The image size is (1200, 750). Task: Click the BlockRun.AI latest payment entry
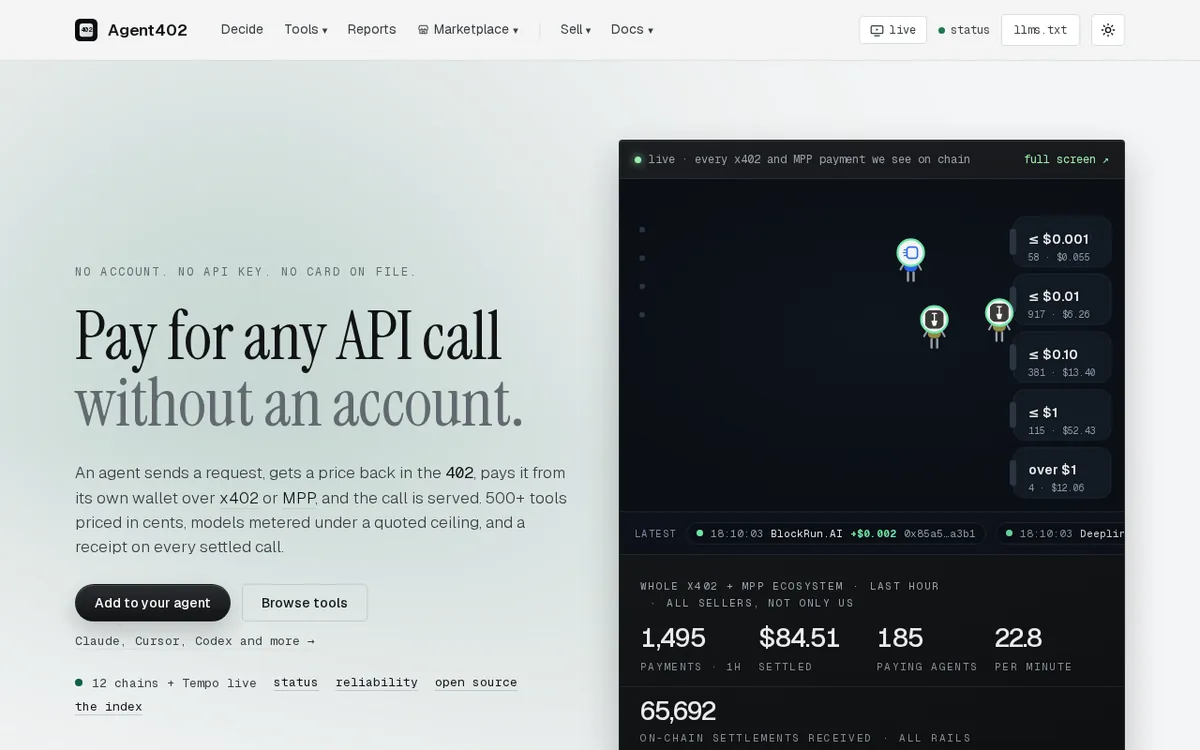click(836, 534)
